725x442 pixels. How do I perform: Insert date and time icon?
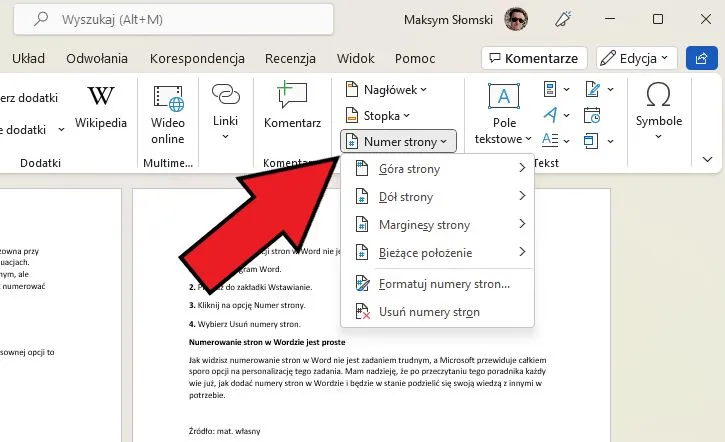591,115
